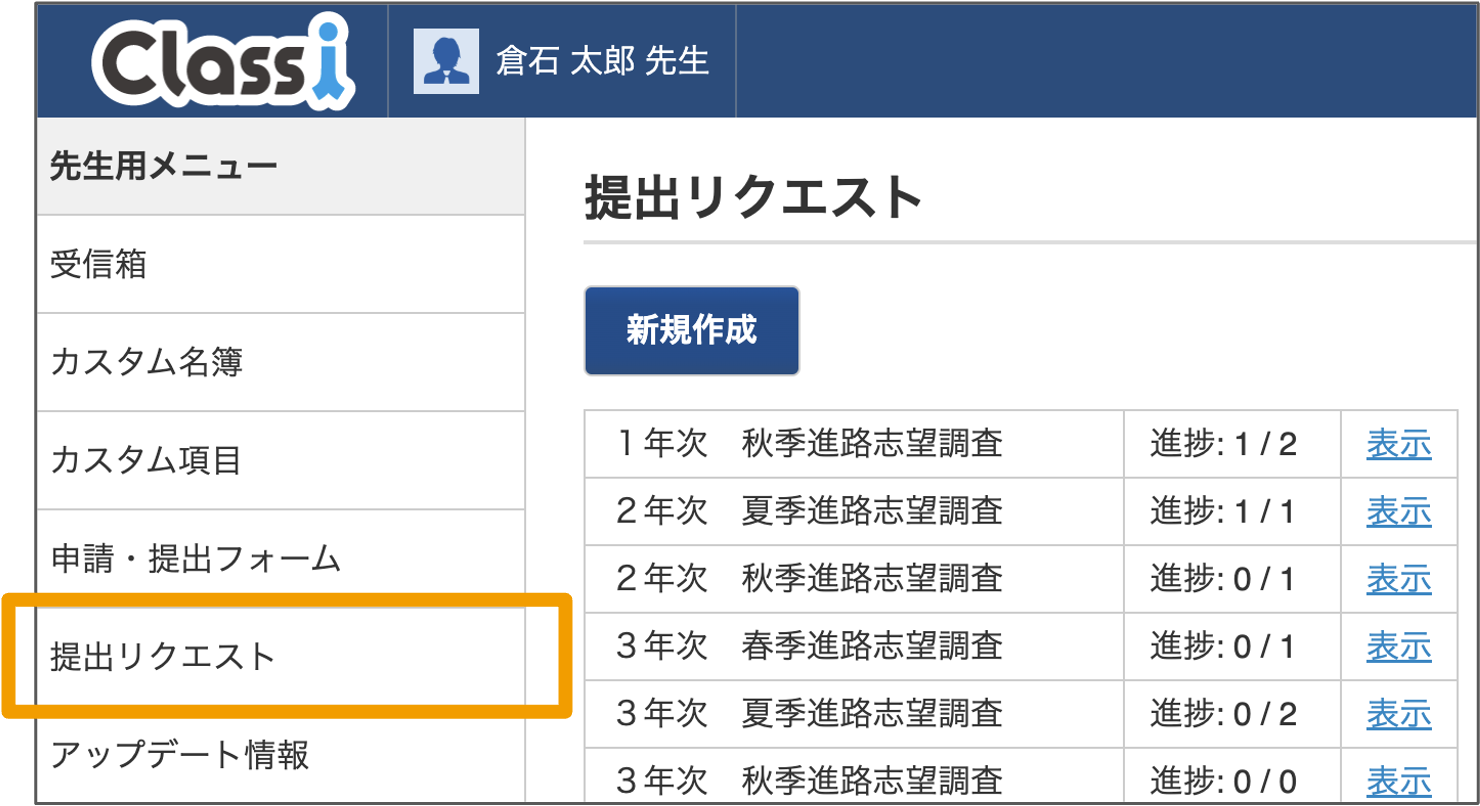
Task: Select カスタム名簿 menu item
Action: (146, 362)
